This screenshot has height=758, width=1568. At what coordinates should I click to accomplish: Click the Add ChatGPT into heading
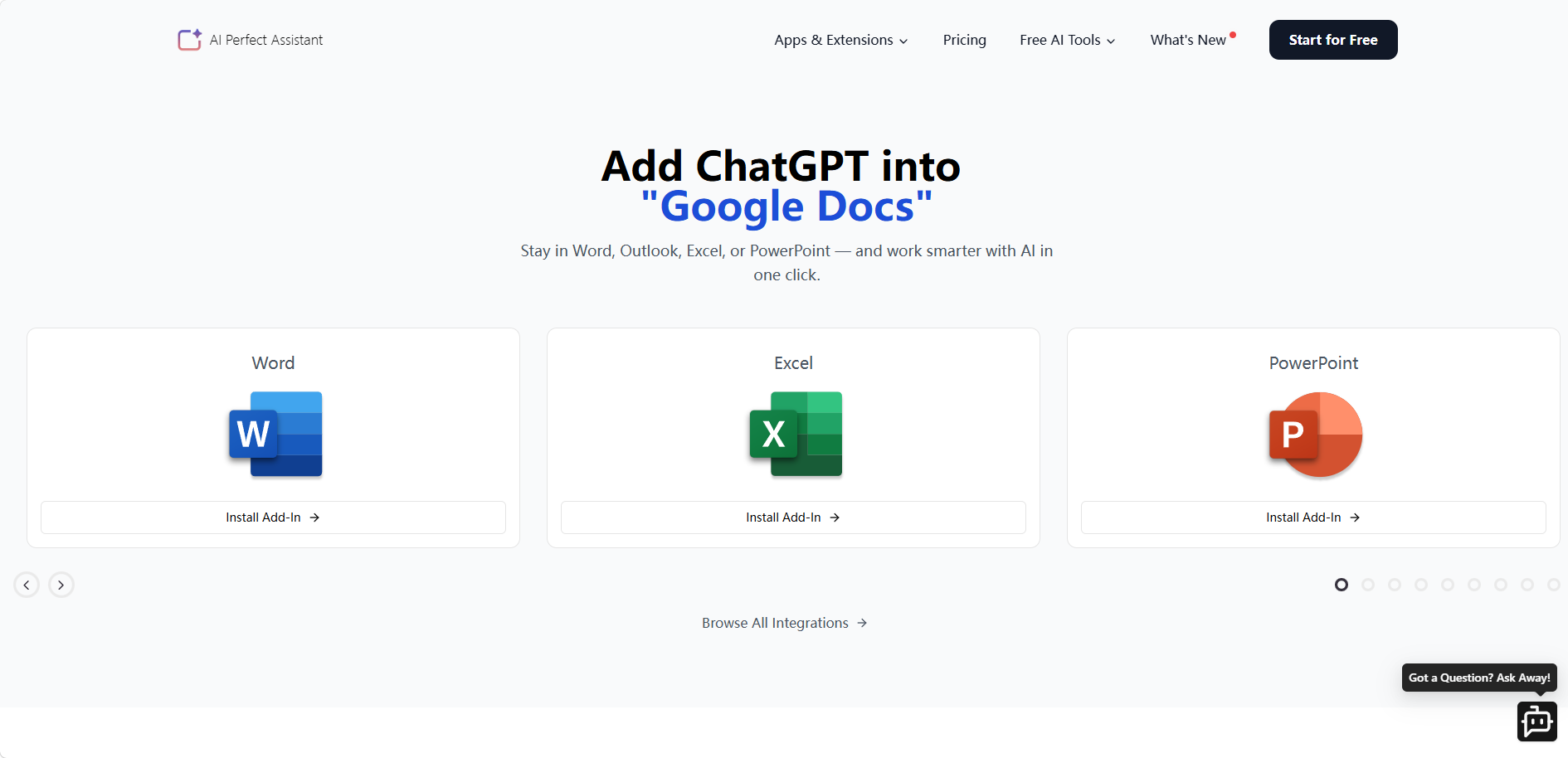(781, 166)
